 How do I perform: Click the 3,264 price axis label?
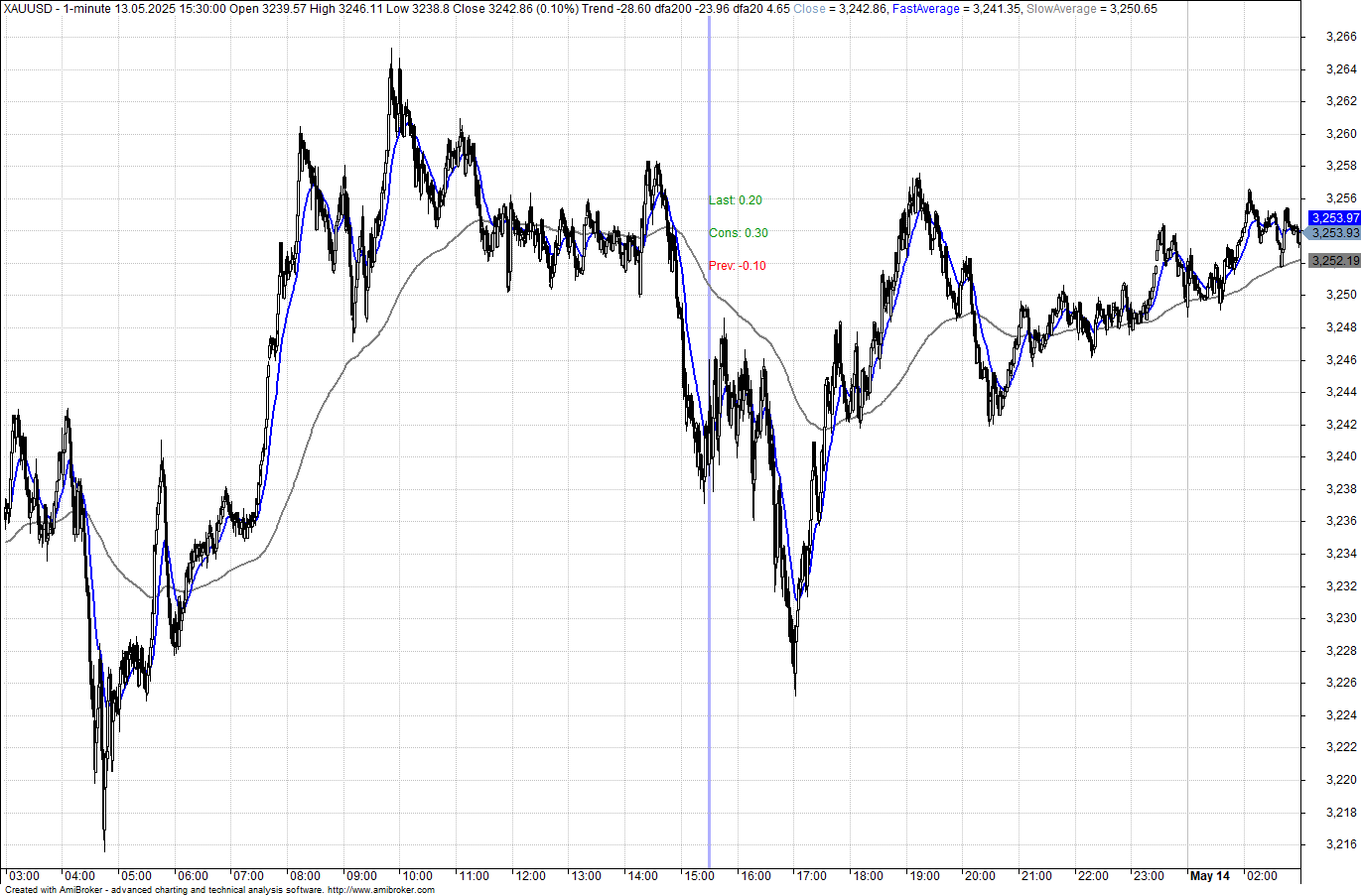point(1341,69)
